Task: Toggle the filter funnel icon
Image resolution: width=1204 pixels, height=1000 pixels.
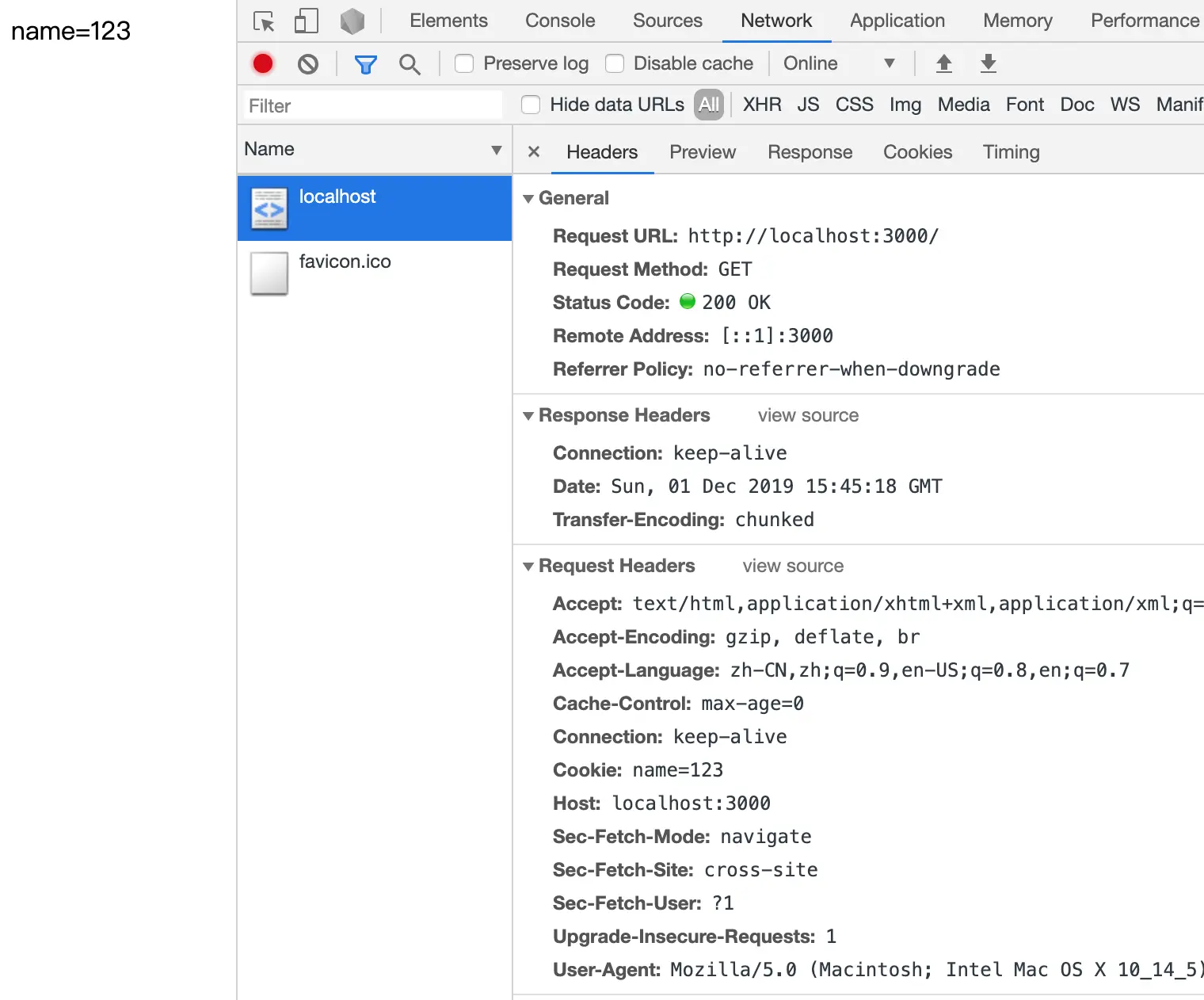Action: point(365,64)
